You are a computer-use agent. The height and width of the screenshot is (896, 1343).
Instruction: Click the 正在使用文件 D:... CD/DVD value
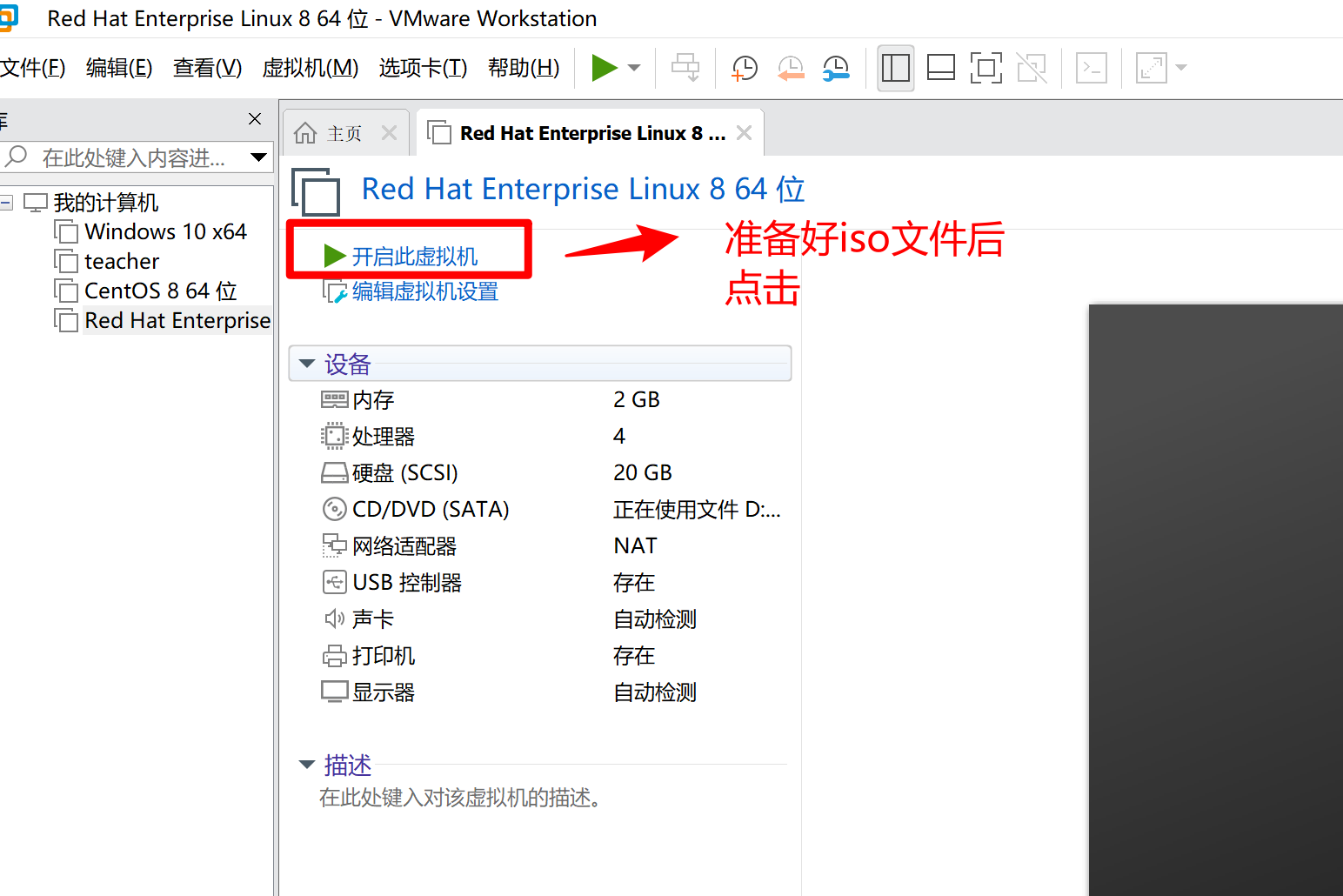[x=697, y=510]
